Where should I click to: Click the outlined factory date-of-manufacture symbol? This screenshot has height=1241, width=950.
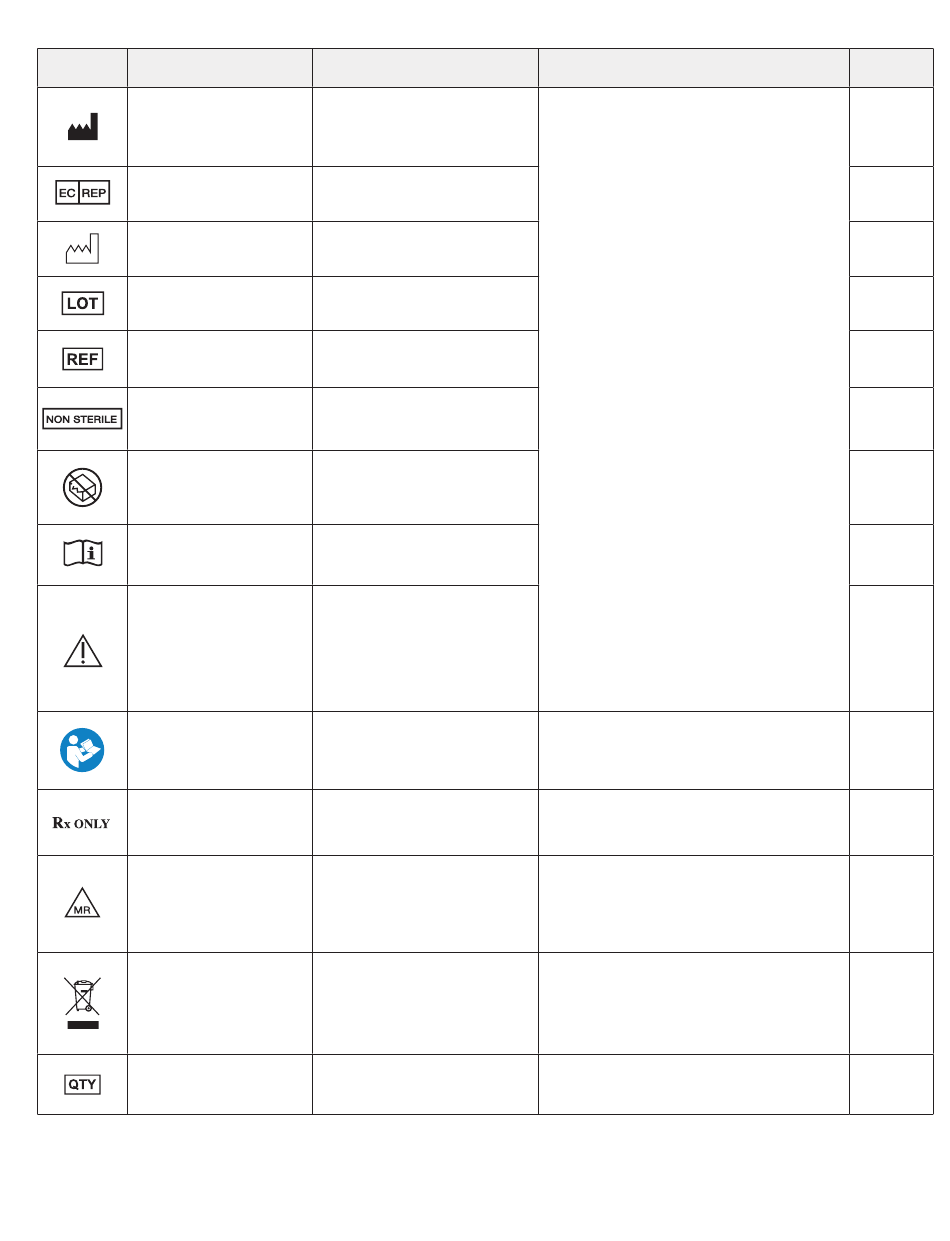point(82,248)
